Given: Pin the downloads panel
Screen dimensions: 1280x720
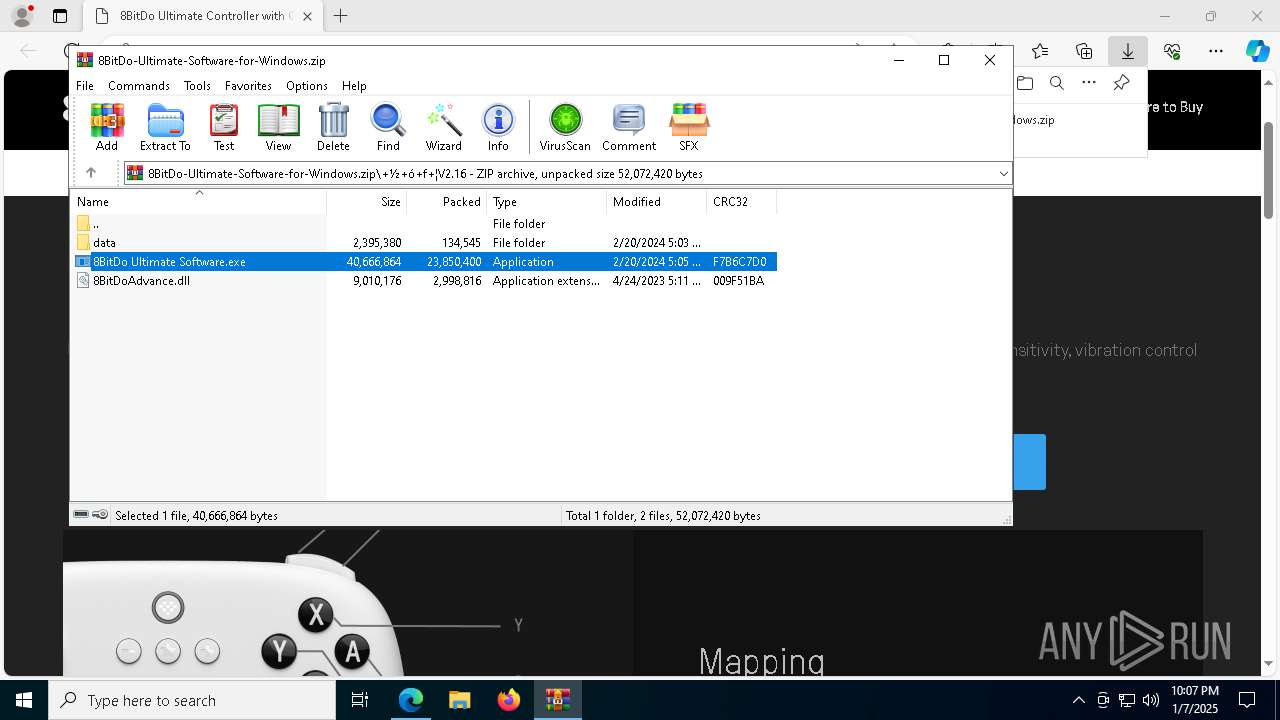Looking at the screenshot, I should (x=1121, y=83).
